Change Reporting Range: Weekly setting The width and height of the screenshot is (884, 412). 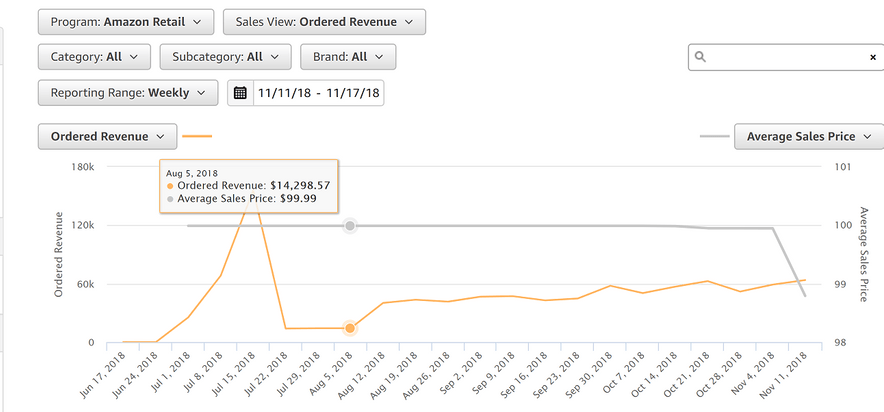[127, 93]
